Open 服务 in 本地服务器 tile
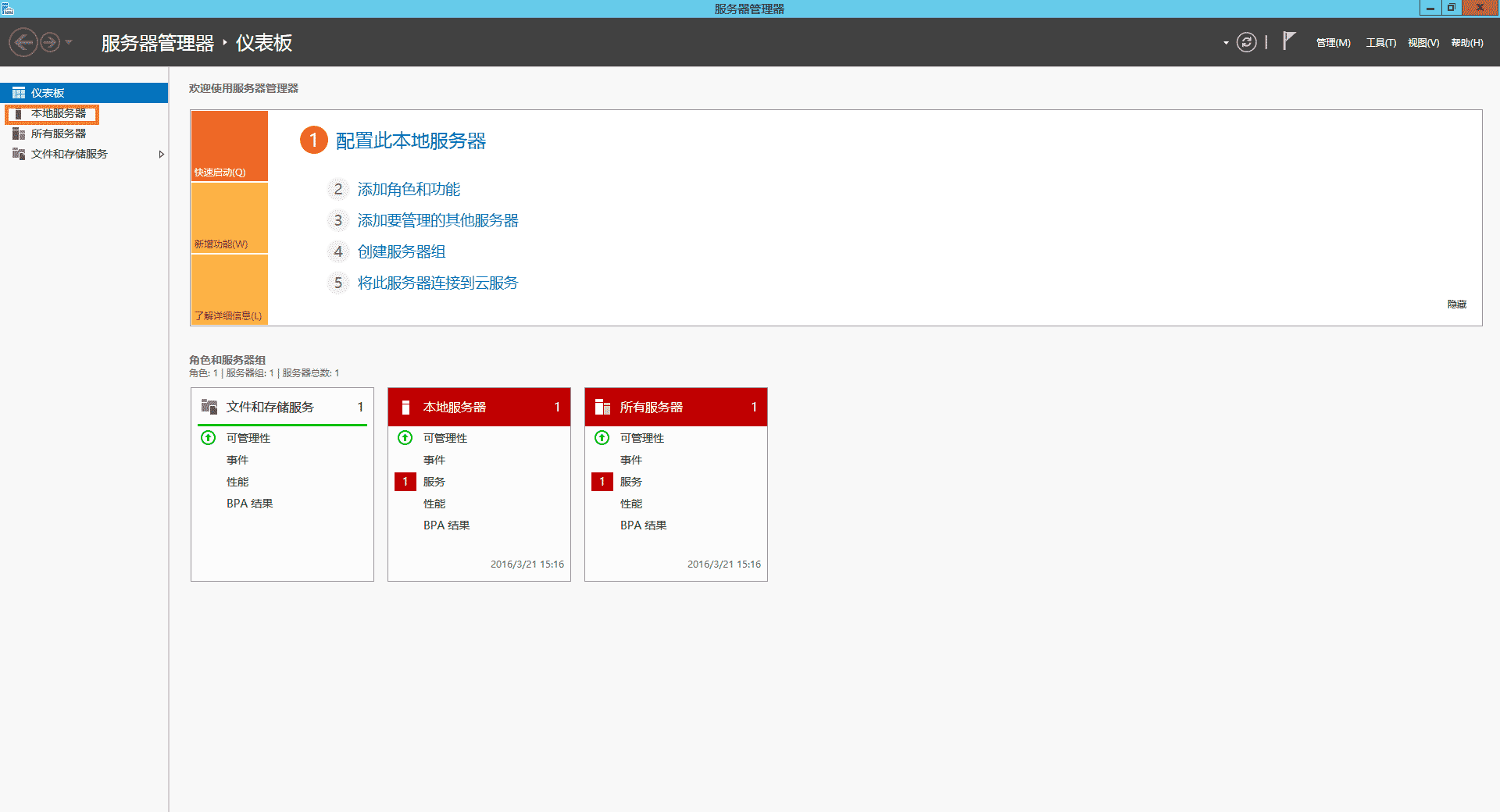The image size is (1500, 812). pos(434,482)
